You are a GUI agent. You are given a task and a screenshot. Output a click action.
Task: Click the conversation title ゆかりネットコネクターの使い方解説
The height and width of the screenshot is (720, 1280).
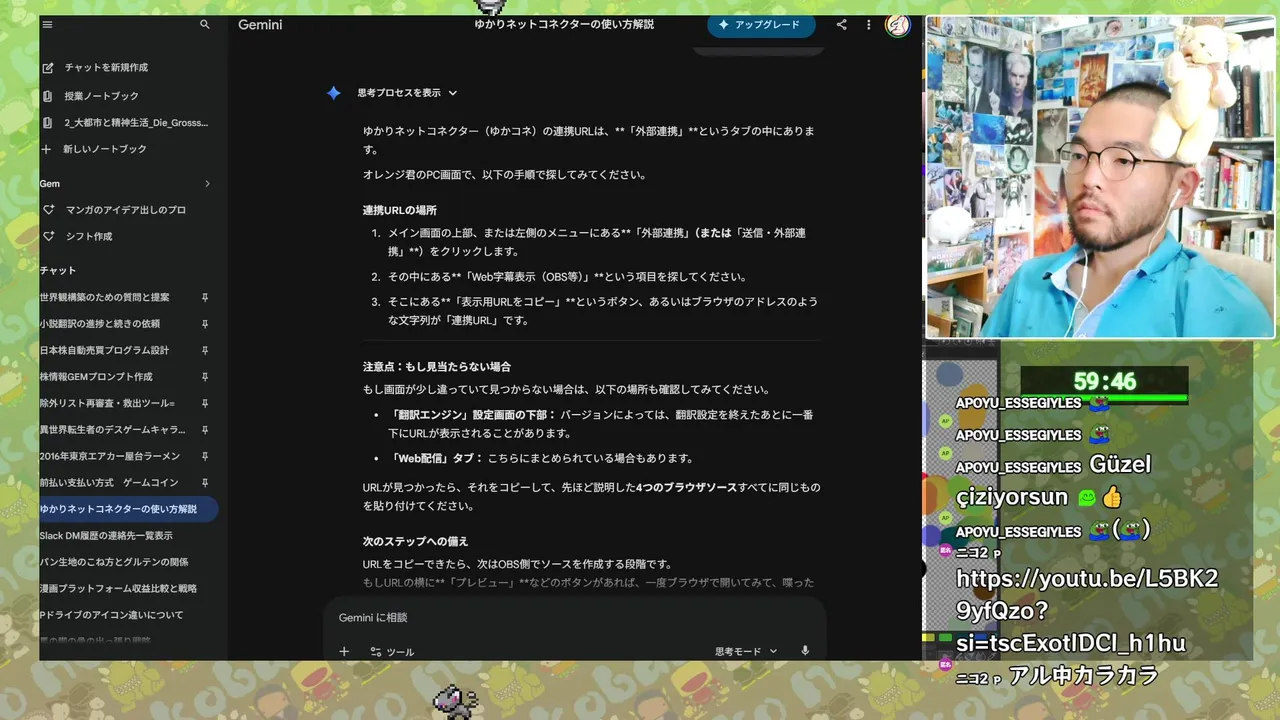564,24
